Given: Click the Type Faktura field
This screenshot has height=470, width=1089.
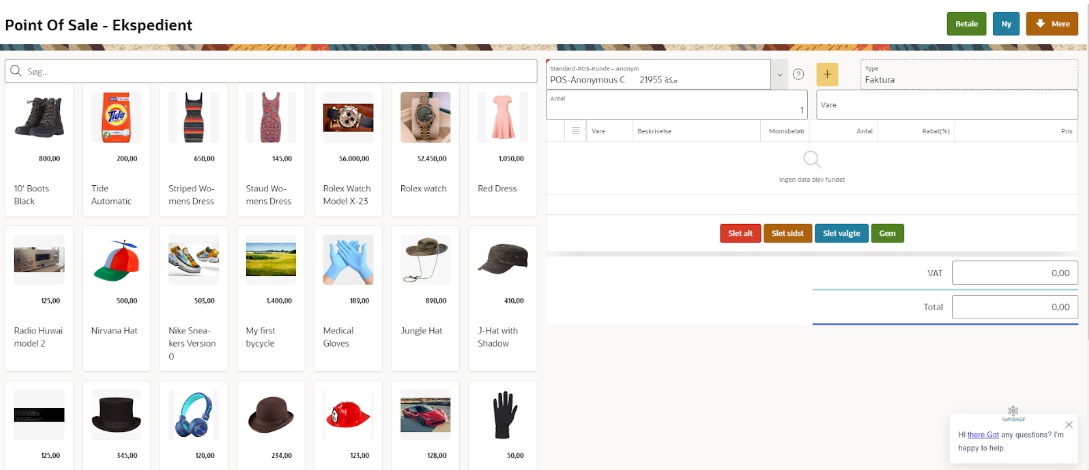Looking at the screenshot, I should (x=969, y=75).
